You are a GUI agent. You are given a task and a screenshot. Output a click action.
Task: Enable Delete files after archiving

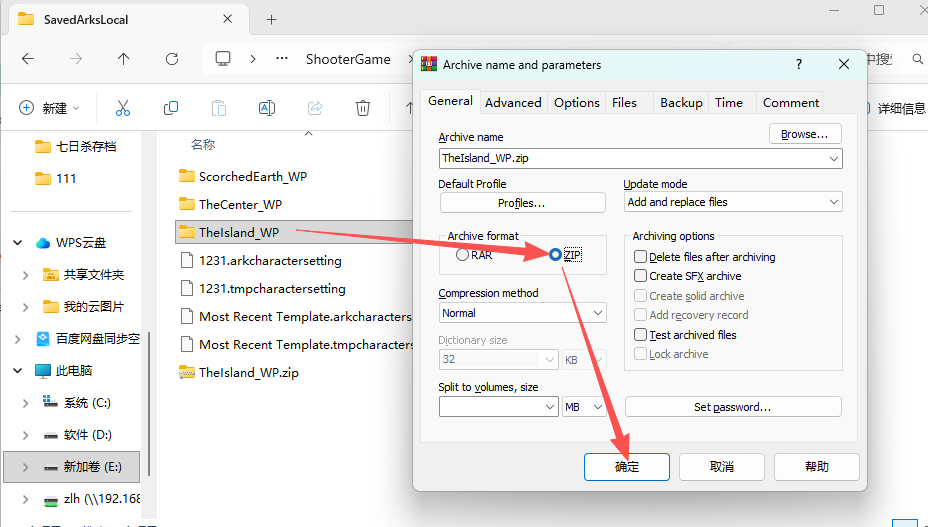pos(641,257)
